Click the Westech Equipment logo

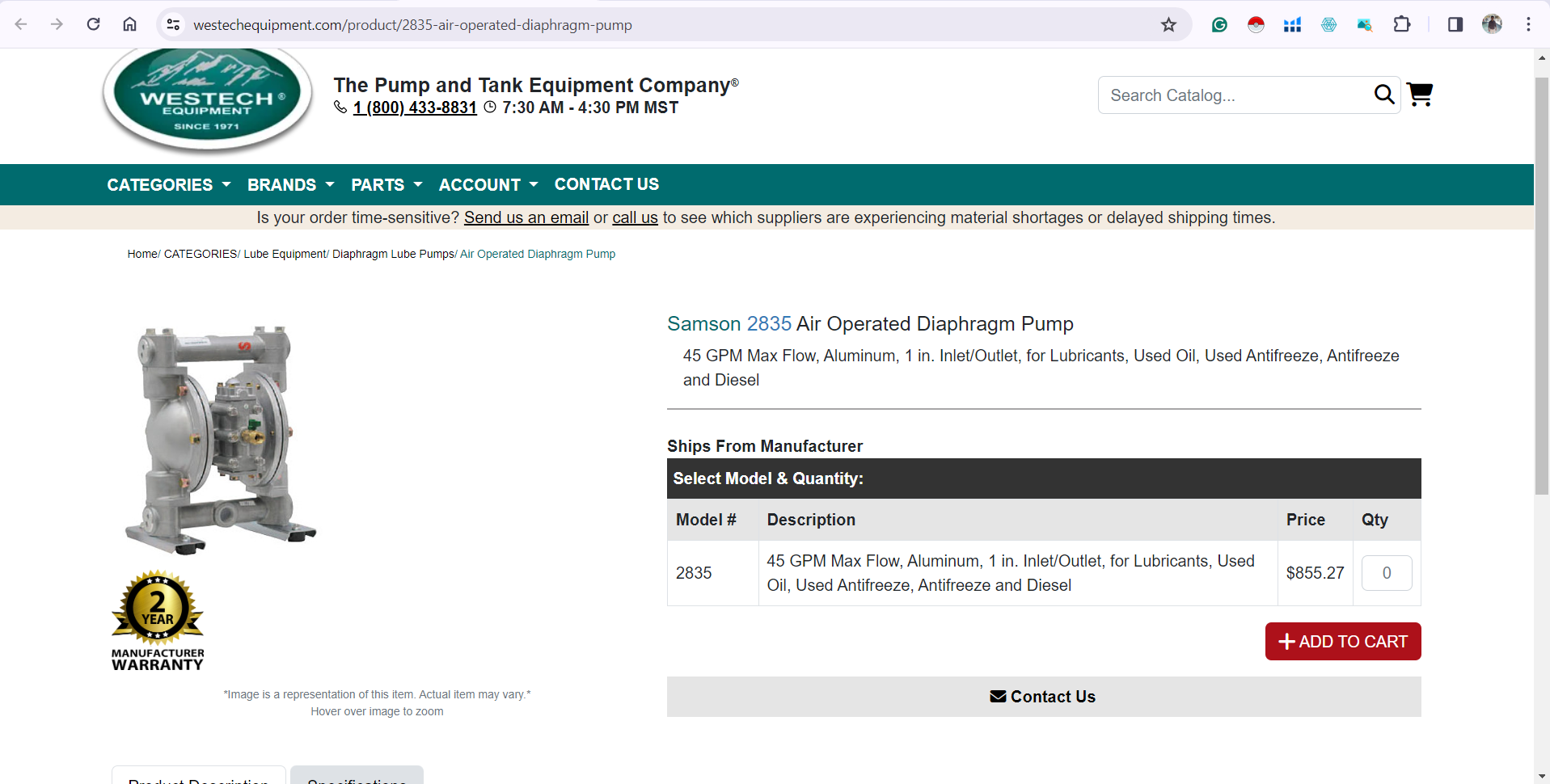[208, 99]
